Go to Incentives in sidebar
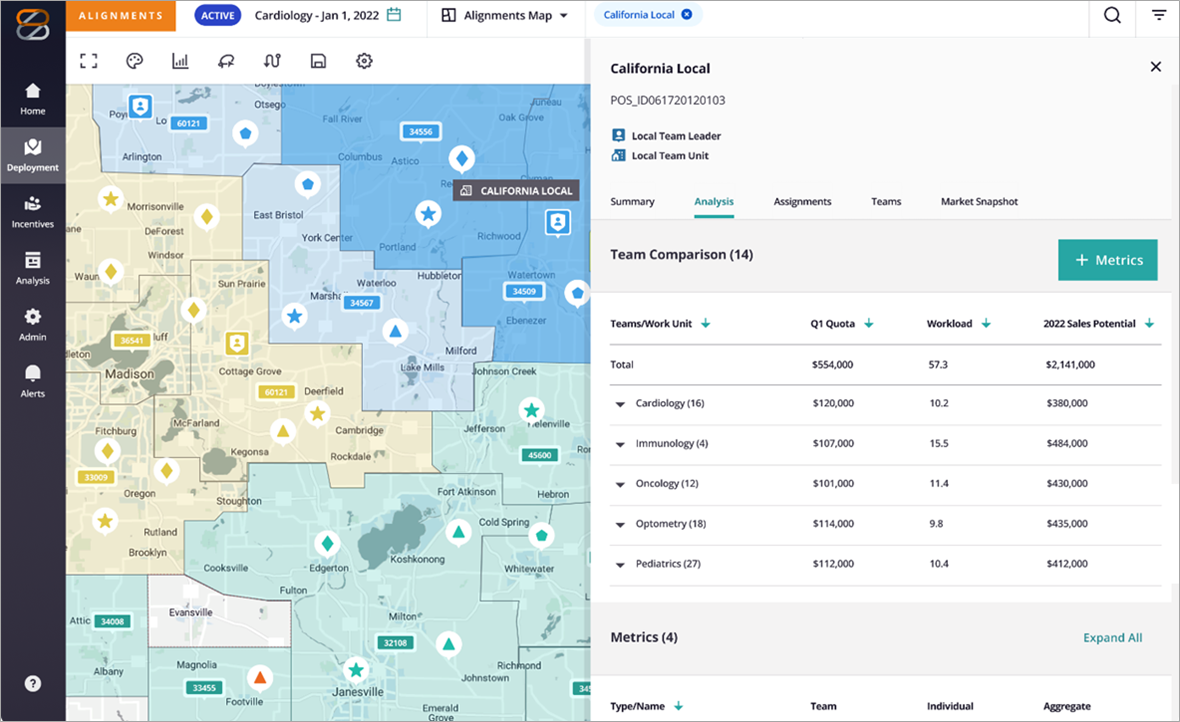The height and width of the screenshot is (722, 1180). [33, 211]
